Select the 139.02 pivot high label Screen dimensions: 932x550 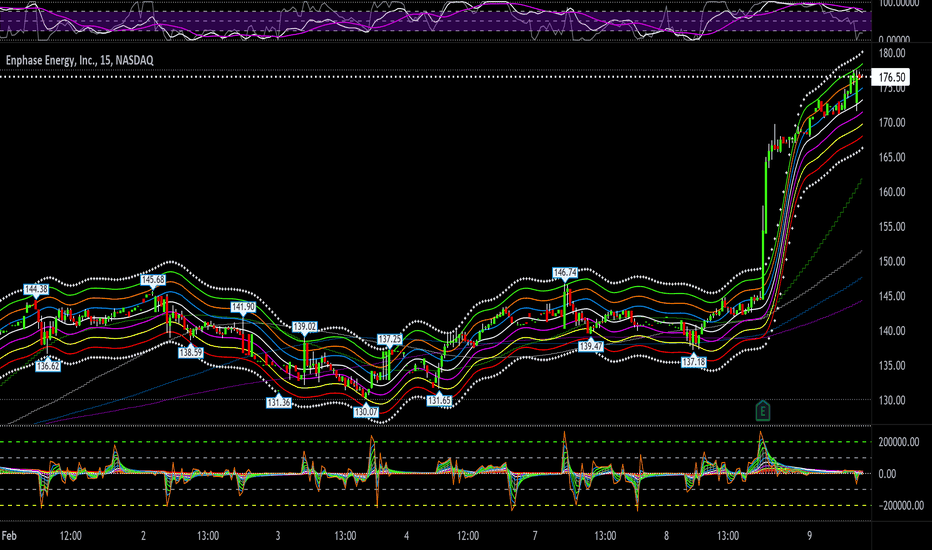304,327
